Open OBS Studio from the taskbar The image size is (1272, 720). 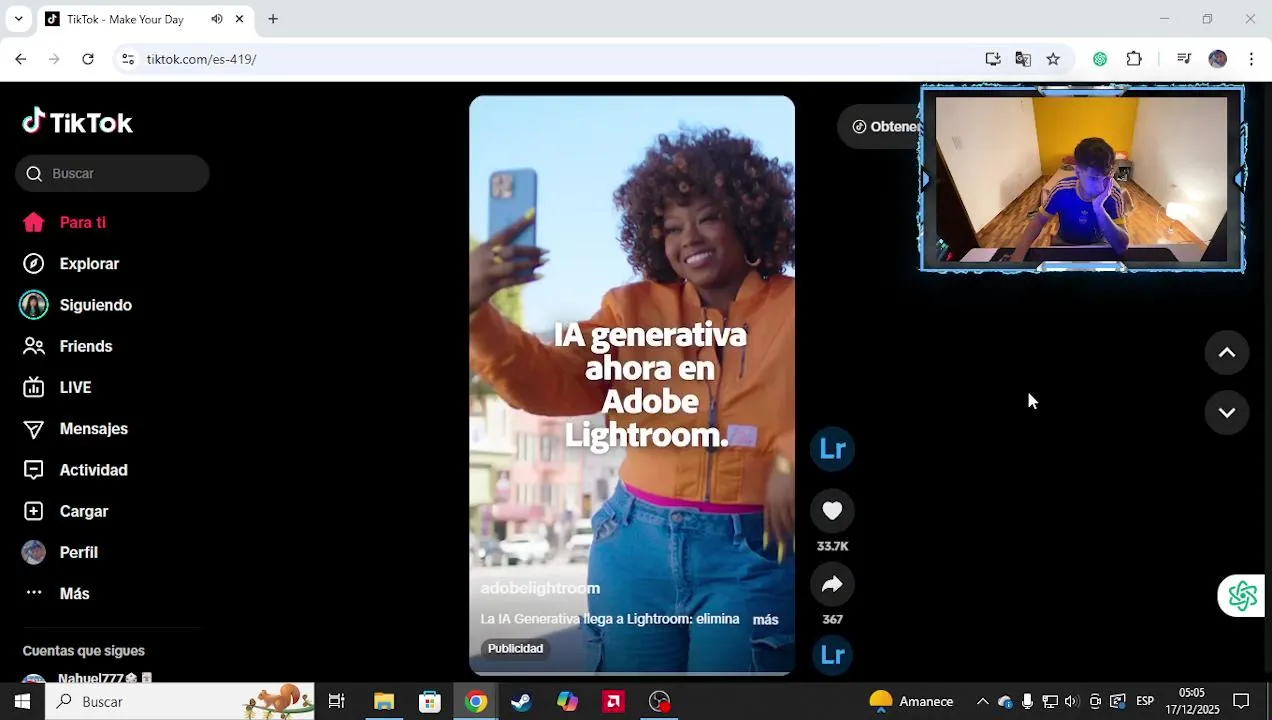[660, 702]
